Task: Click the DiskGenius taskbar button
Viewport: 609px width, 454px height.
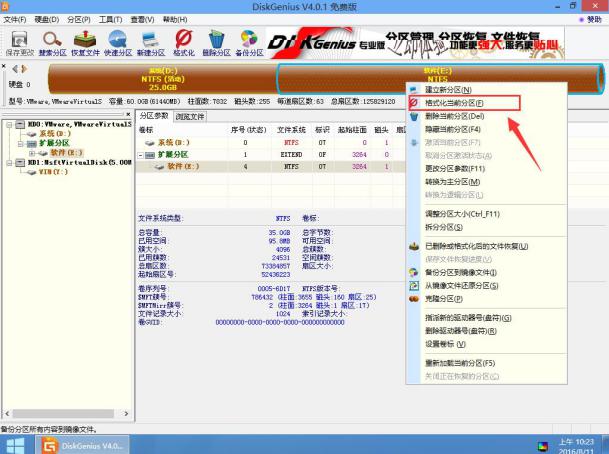Action: pos(82,445)
